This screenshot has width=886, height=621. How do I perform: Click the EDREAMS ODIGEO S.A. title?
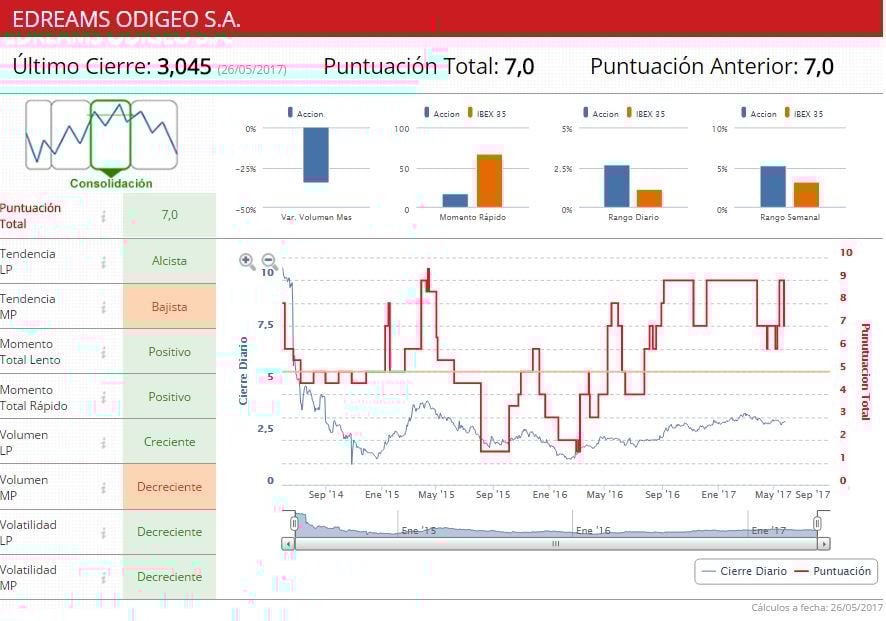point(127,19)
